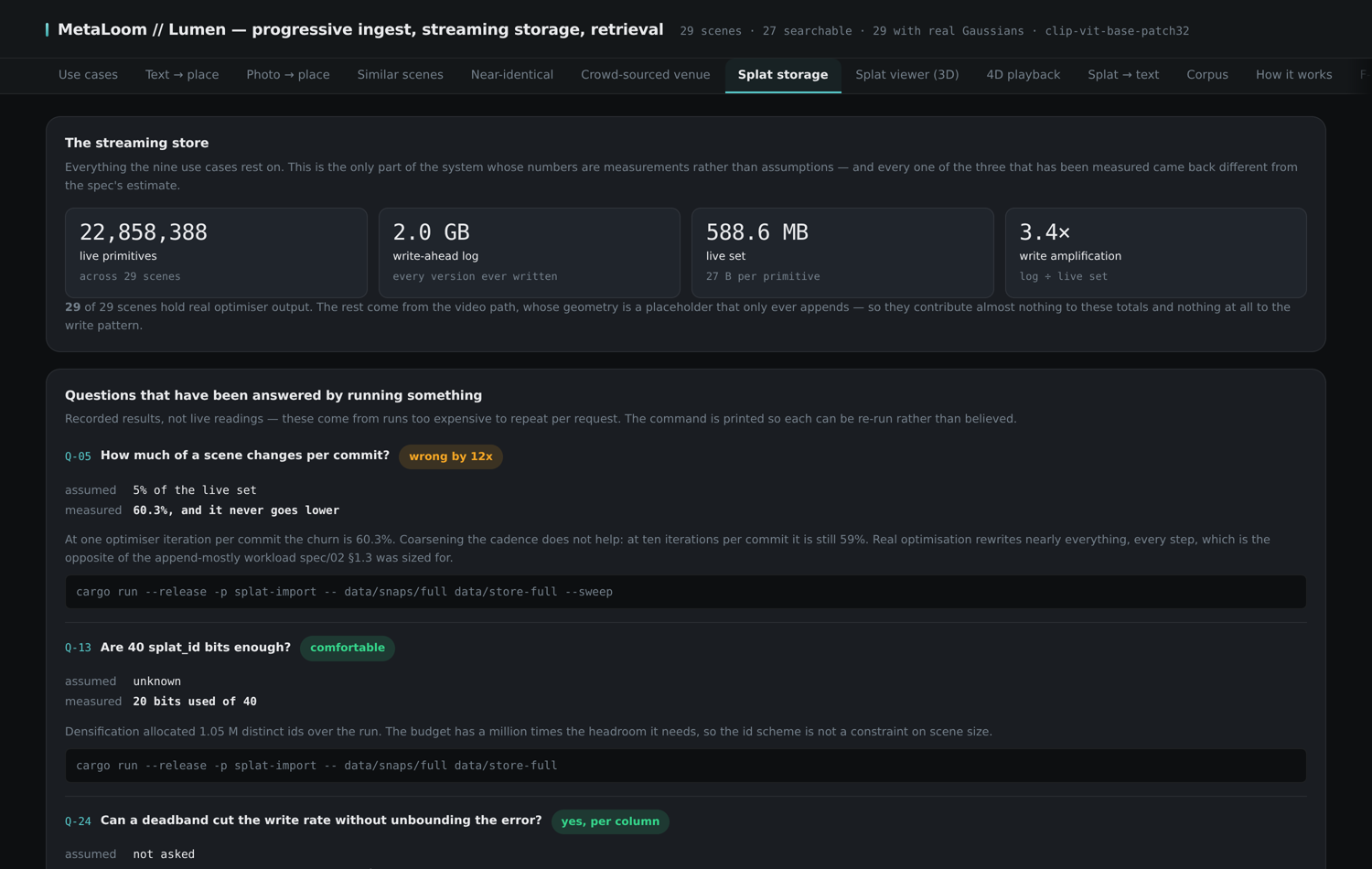This screenshot has width=1372, height=869.
Task: Click 'across 29 scenes' caption
Action: [x=130, y=276]
